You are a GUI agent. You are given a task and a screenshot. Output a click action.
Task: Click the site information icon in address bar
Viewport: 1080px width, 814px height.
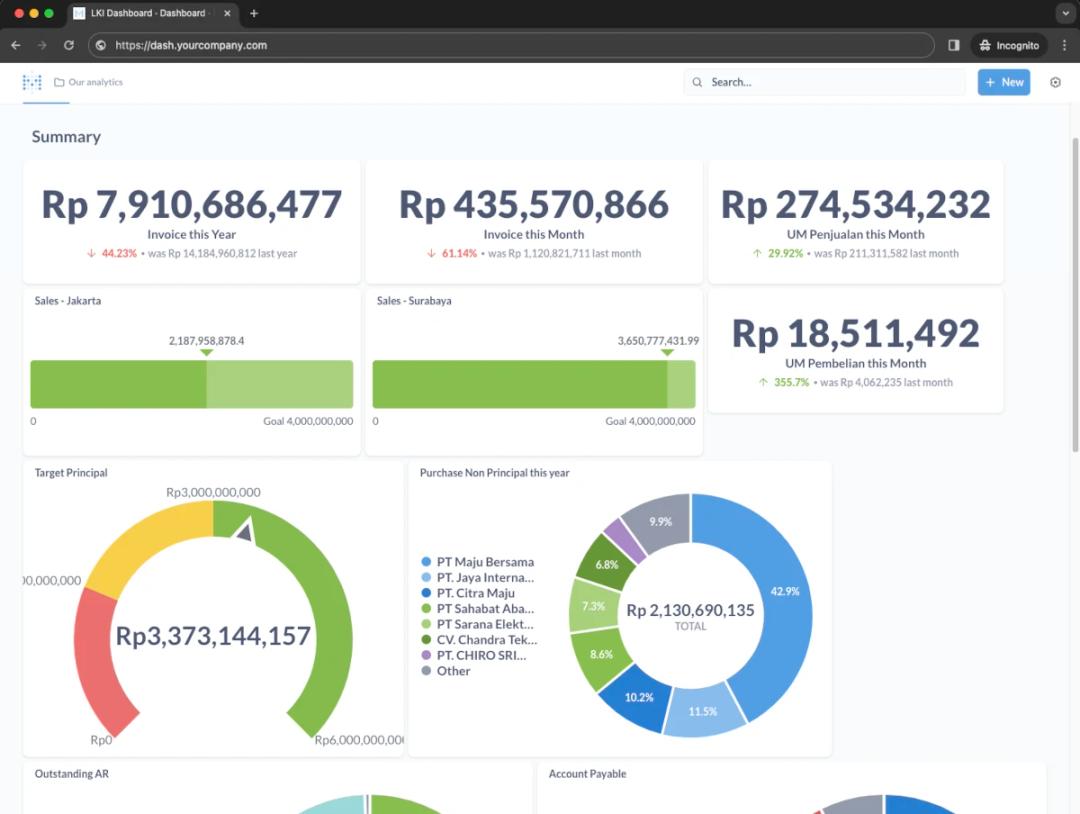coord(100,45)
